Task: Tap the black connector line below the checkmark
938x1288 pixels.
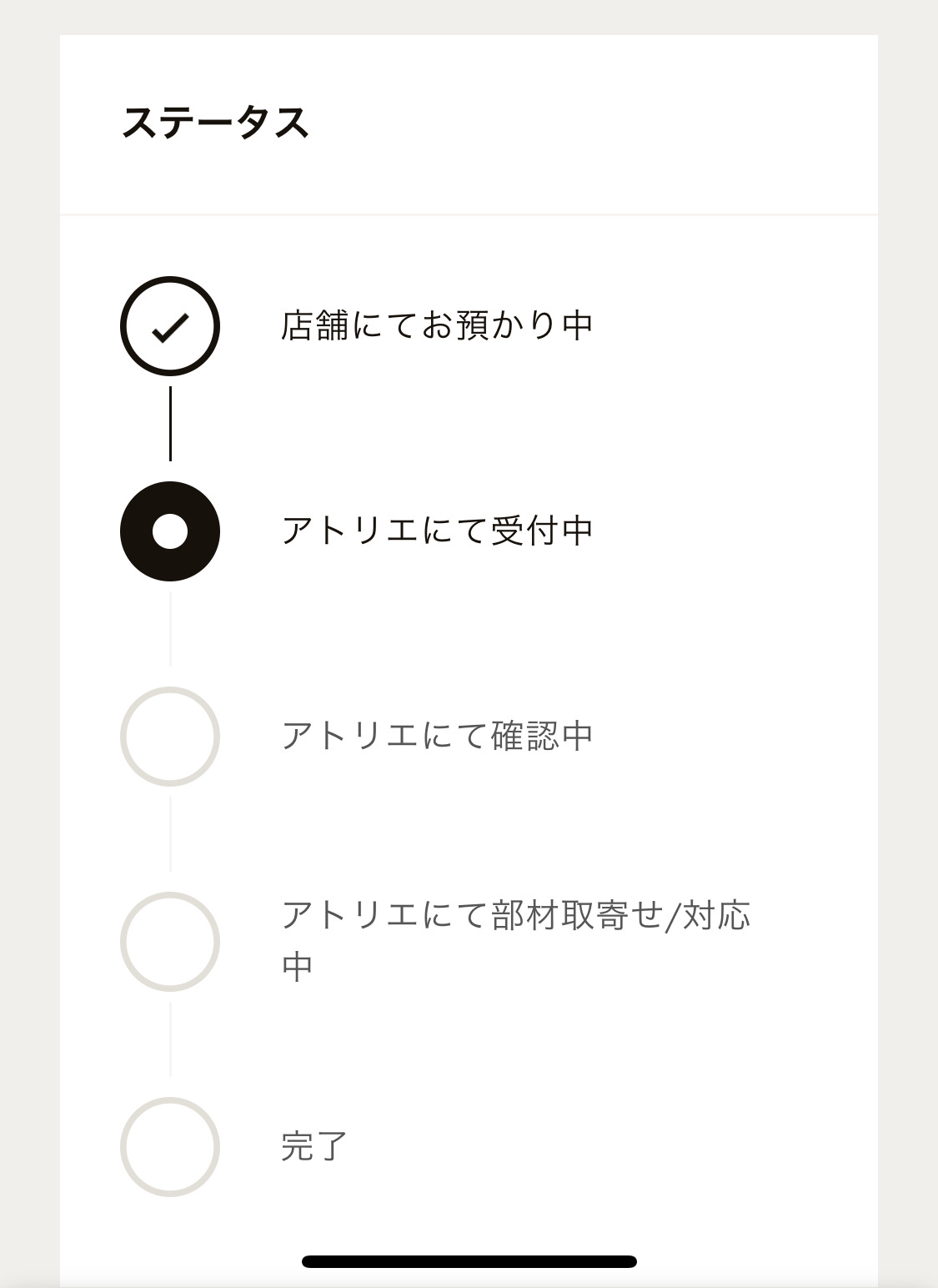Action: tap(170, 424)
